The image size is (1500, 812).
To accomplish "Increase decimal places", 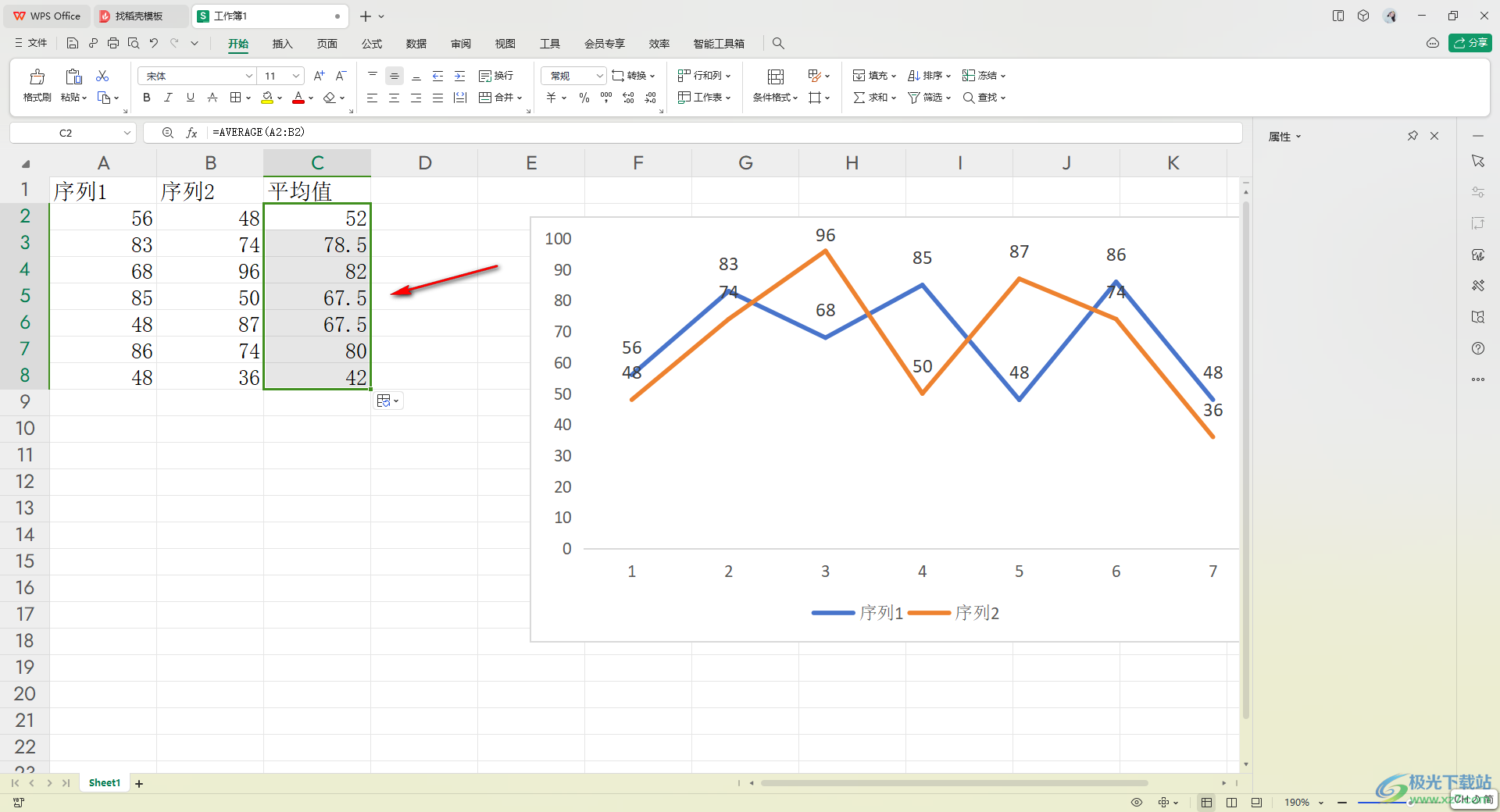I will 628,98.
